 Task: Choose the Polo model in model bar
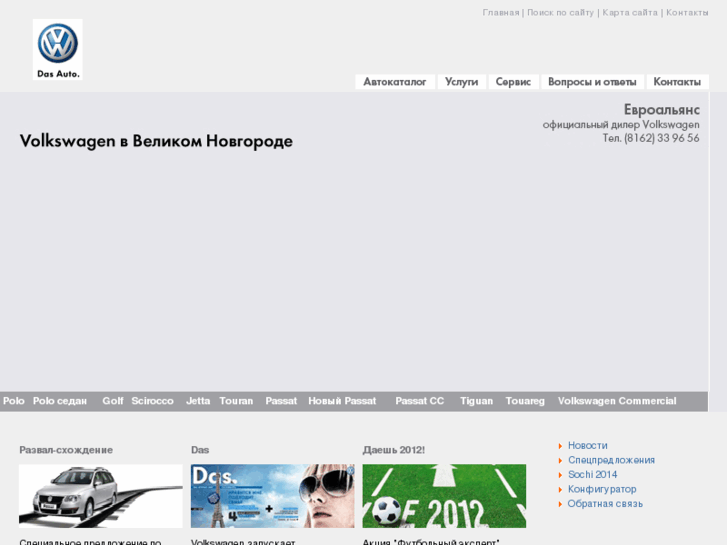click(x=13, y=401)
